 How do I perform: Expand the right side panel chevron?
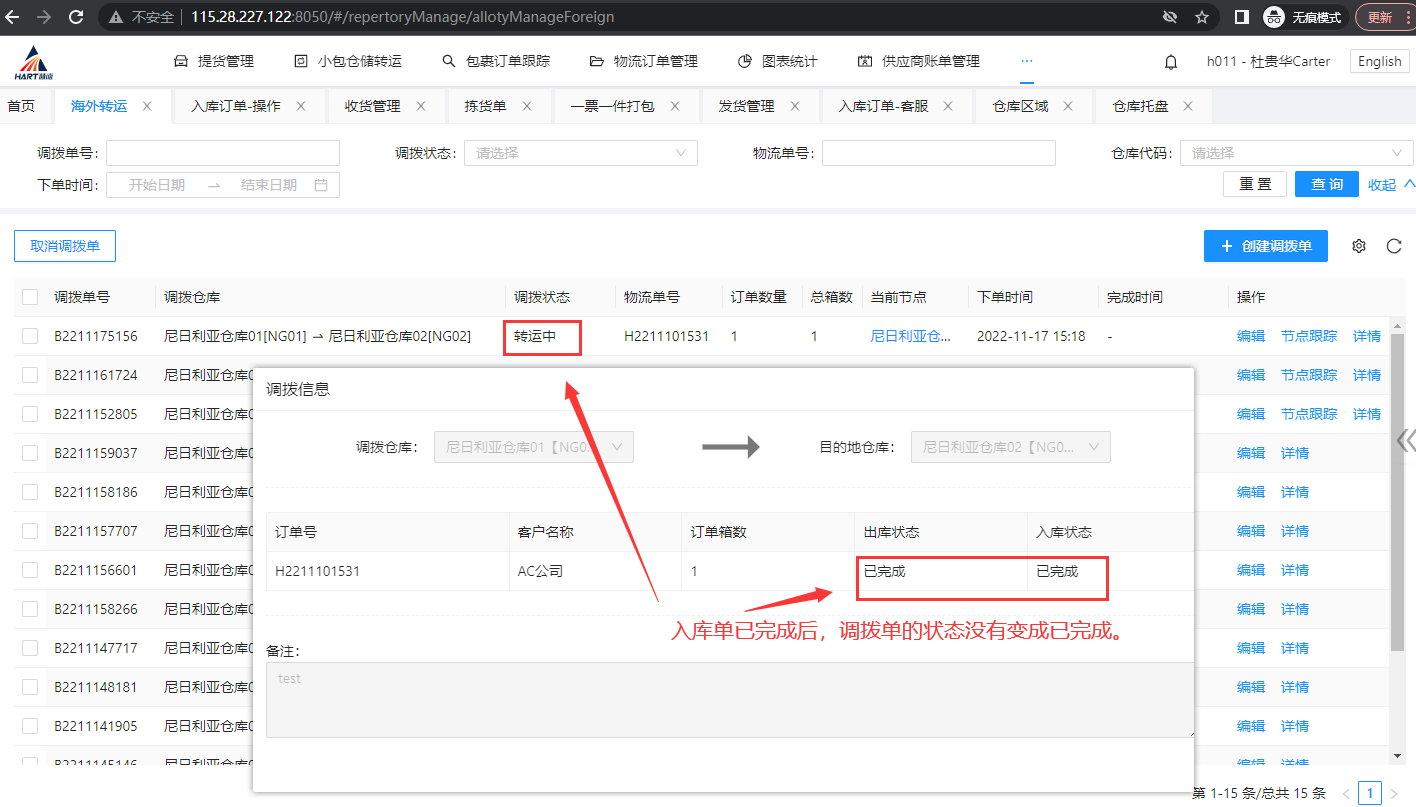pyautogui.click(x=1406, y=441)
